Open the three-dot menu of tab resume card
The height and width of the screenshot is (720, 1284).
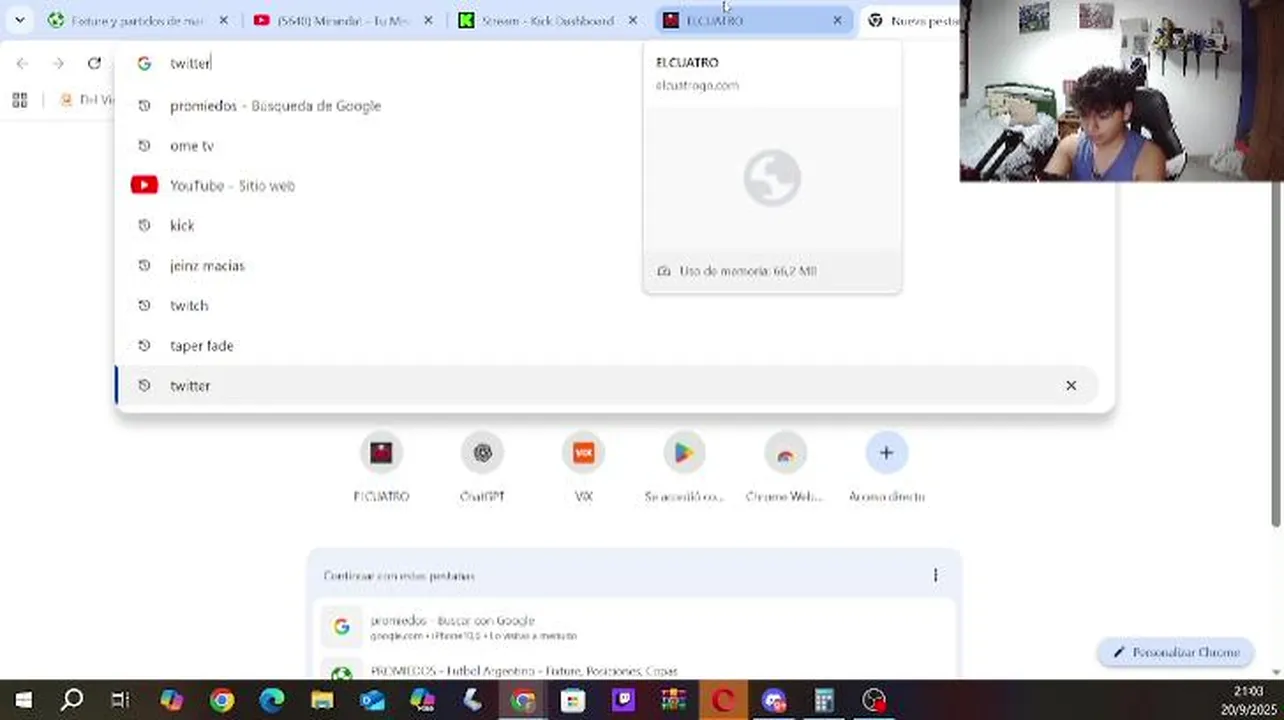935,575
